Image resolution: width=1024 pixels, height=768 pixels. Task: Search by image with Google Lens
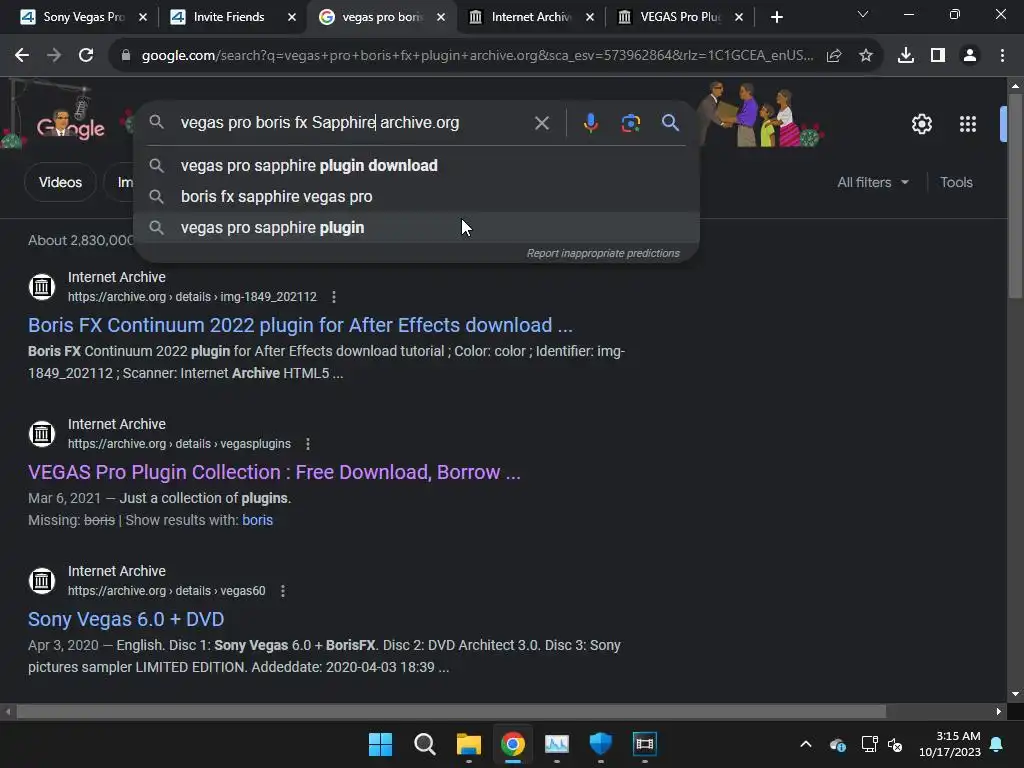630,123
